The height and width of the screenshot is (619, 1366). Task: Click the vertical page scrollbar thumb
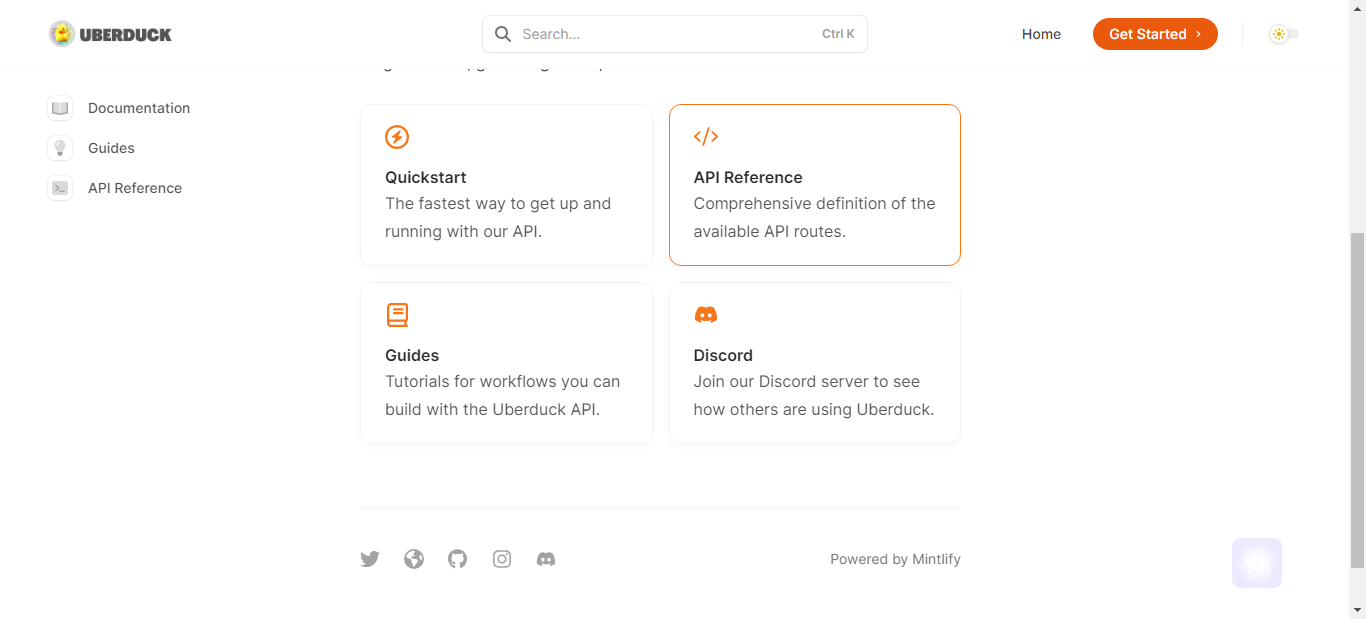coord(1357,399)
